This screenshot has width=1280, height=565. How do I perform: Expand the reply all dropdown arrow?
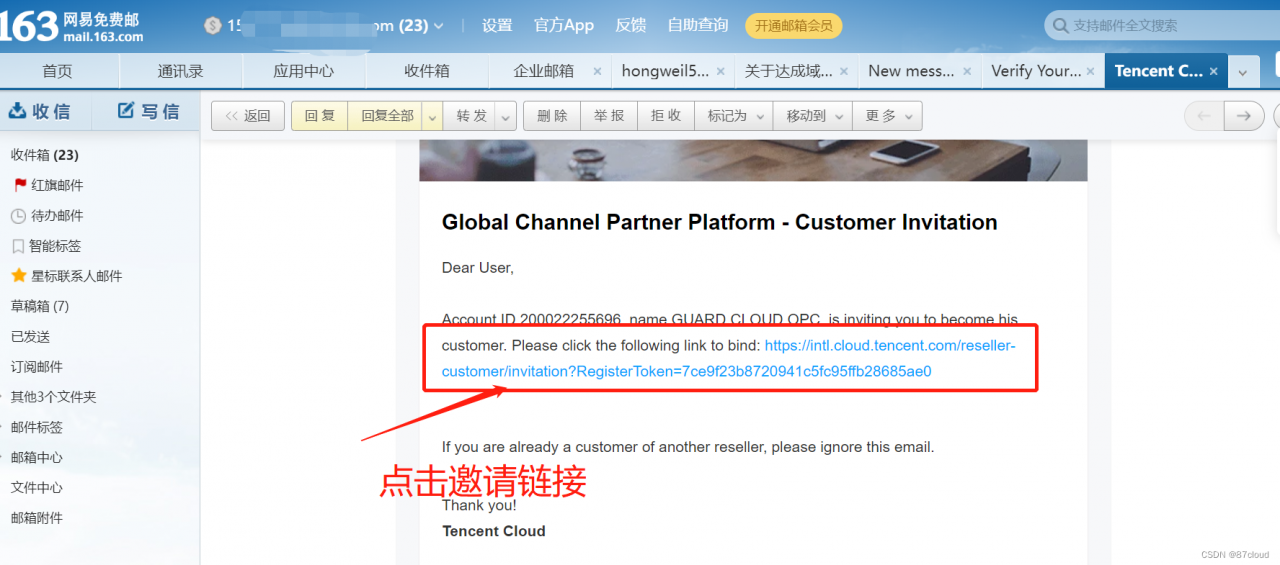tap(432, 117)
